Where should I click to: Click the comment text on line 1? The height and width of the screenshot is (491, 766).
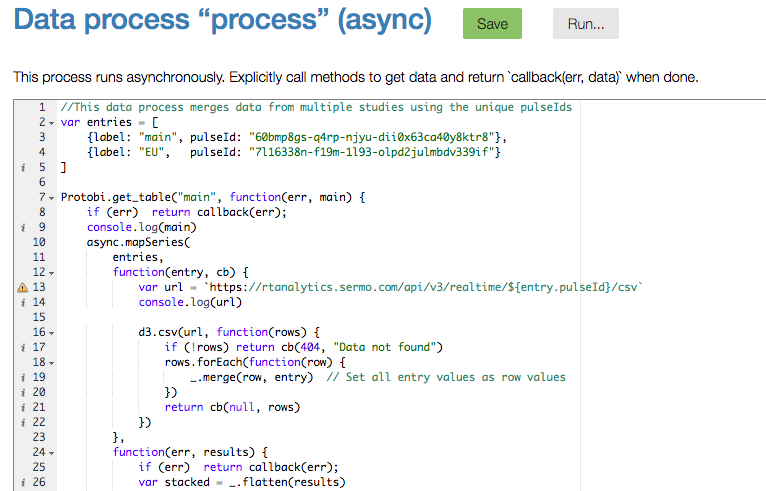coord(316,107)
